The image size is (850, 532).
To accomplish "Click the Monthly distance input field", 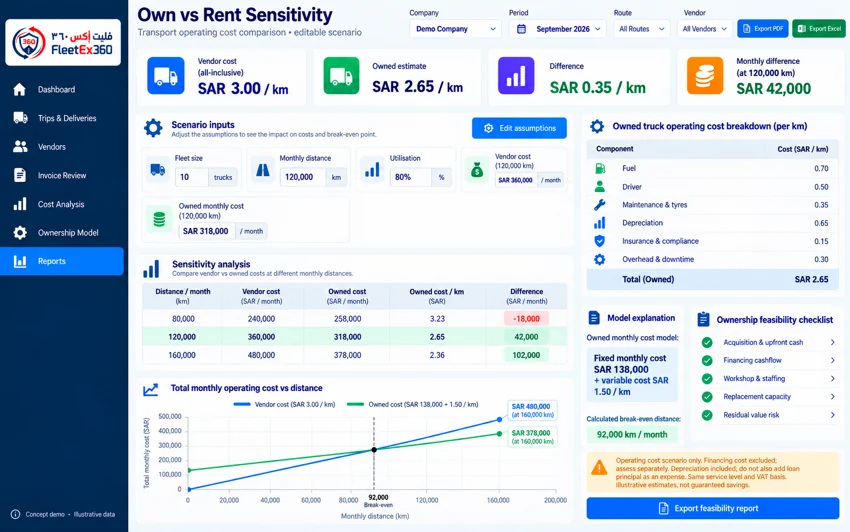I will (302, 177).
